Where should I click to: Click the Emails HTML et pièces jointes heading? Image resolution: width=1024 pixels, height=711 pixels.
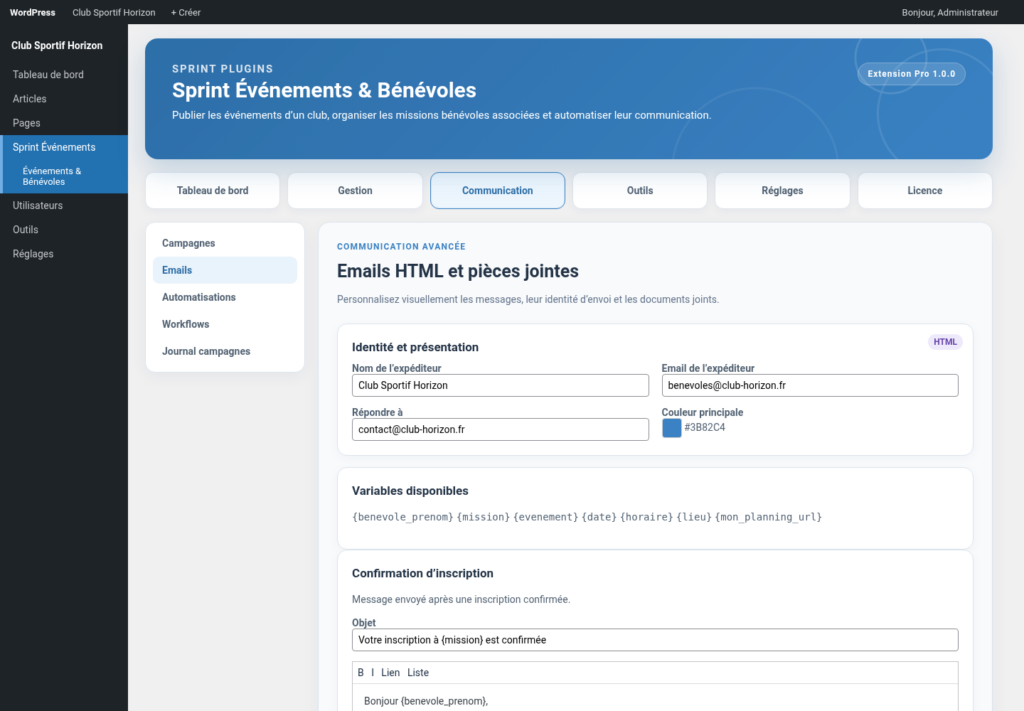458,271
